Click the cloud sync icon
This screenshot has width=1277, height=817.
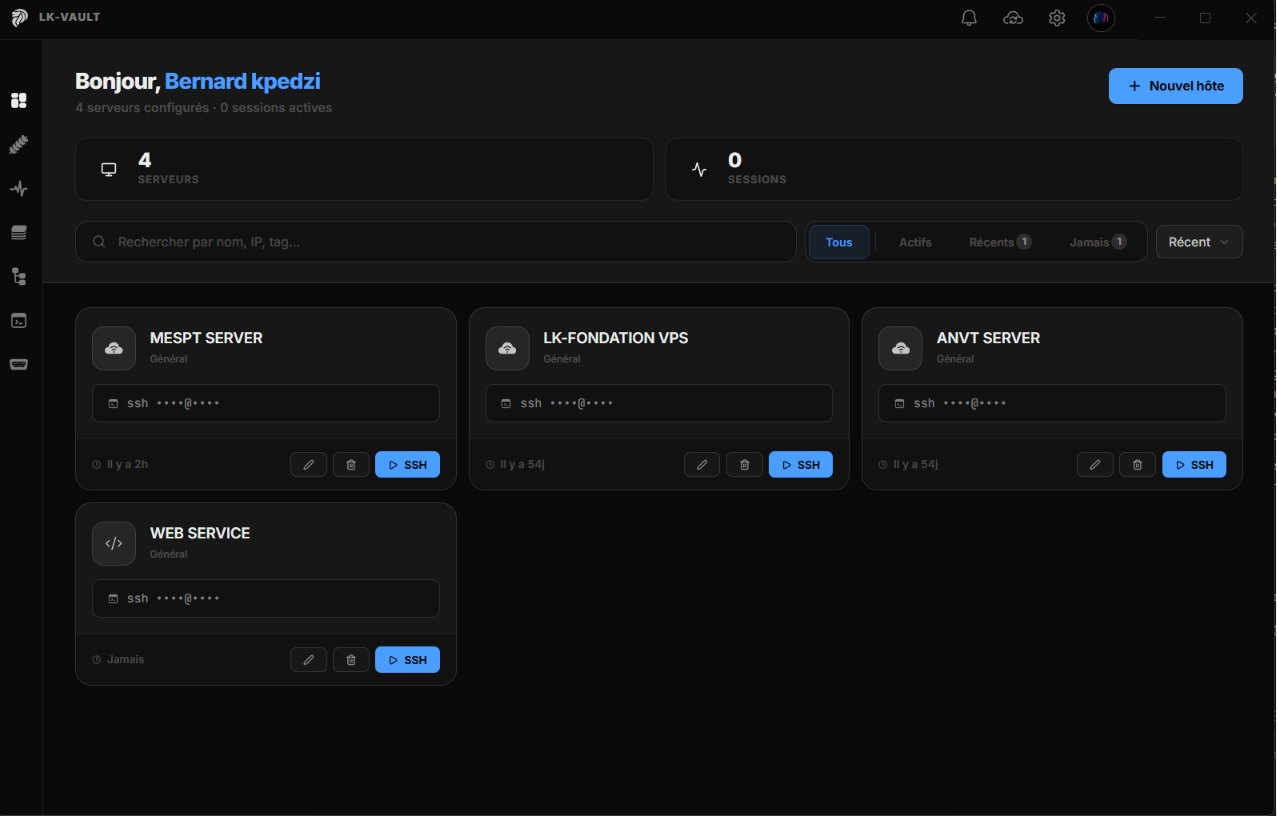(1013, 18)
